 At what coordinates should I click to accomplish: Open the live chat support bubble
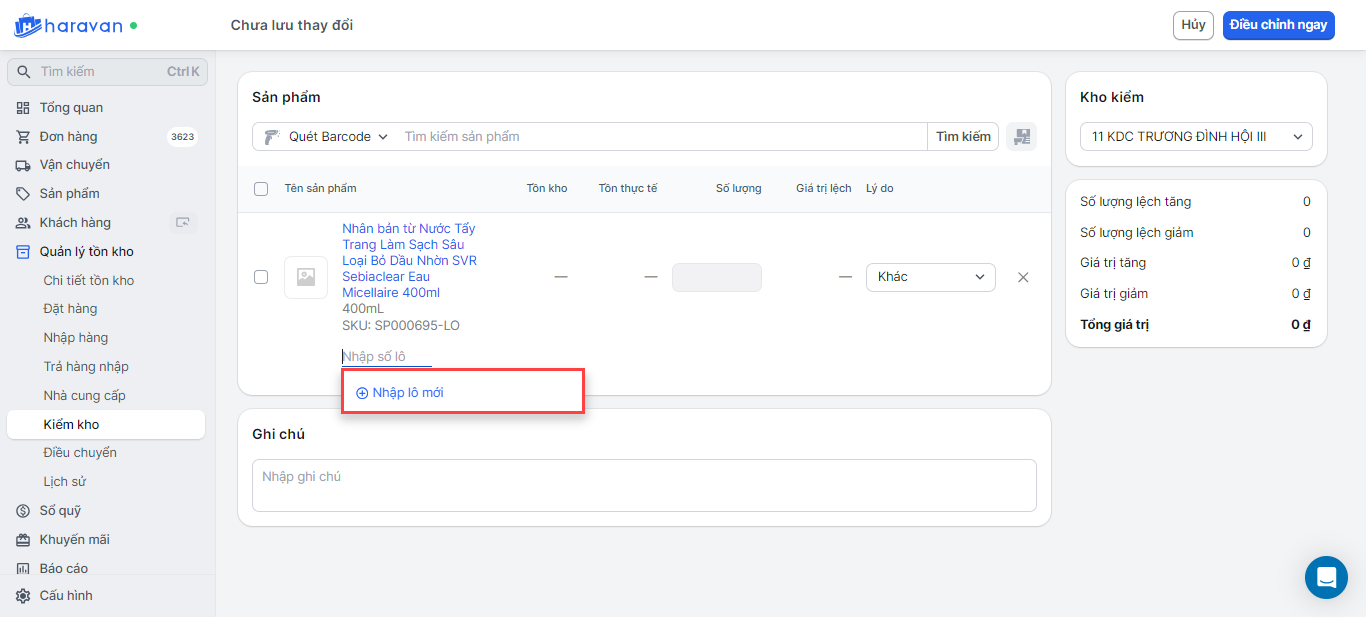[x=1326, y=577]
